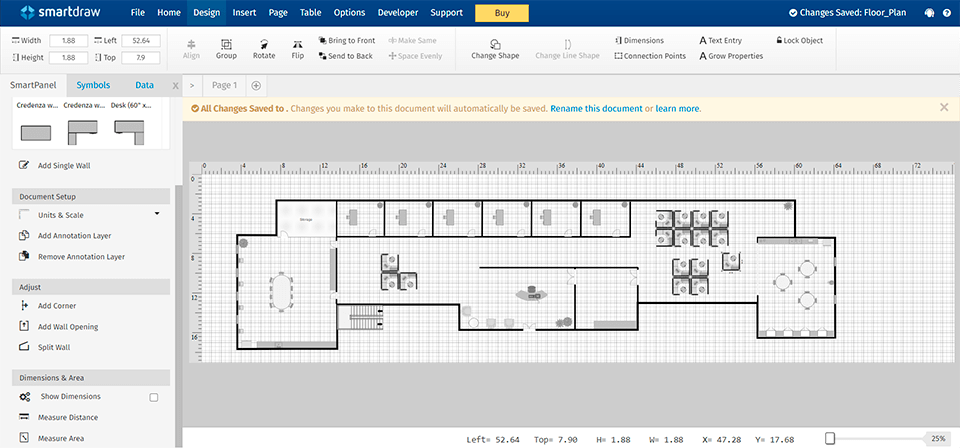Open the File menu
960x448 pixels.
pos(138,12)
